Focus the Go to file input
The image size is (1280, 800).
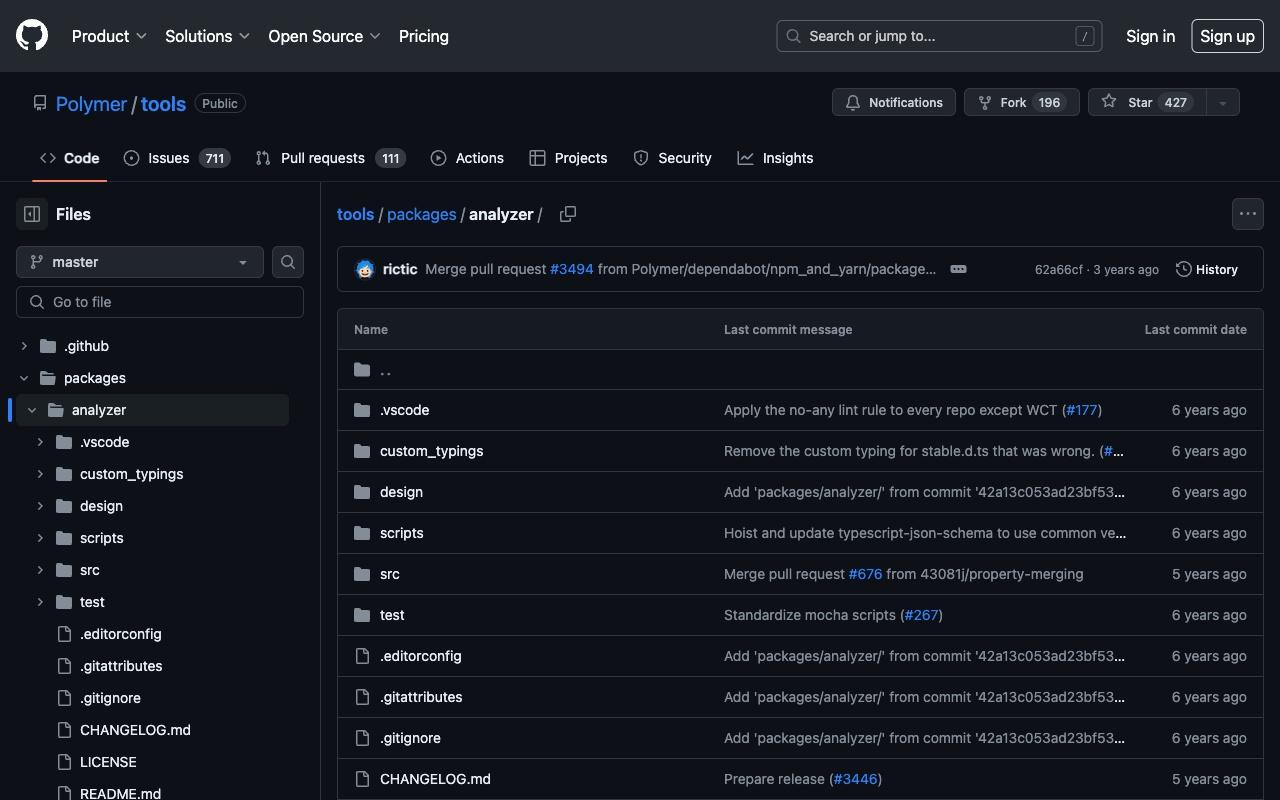(x=160, y=302)
